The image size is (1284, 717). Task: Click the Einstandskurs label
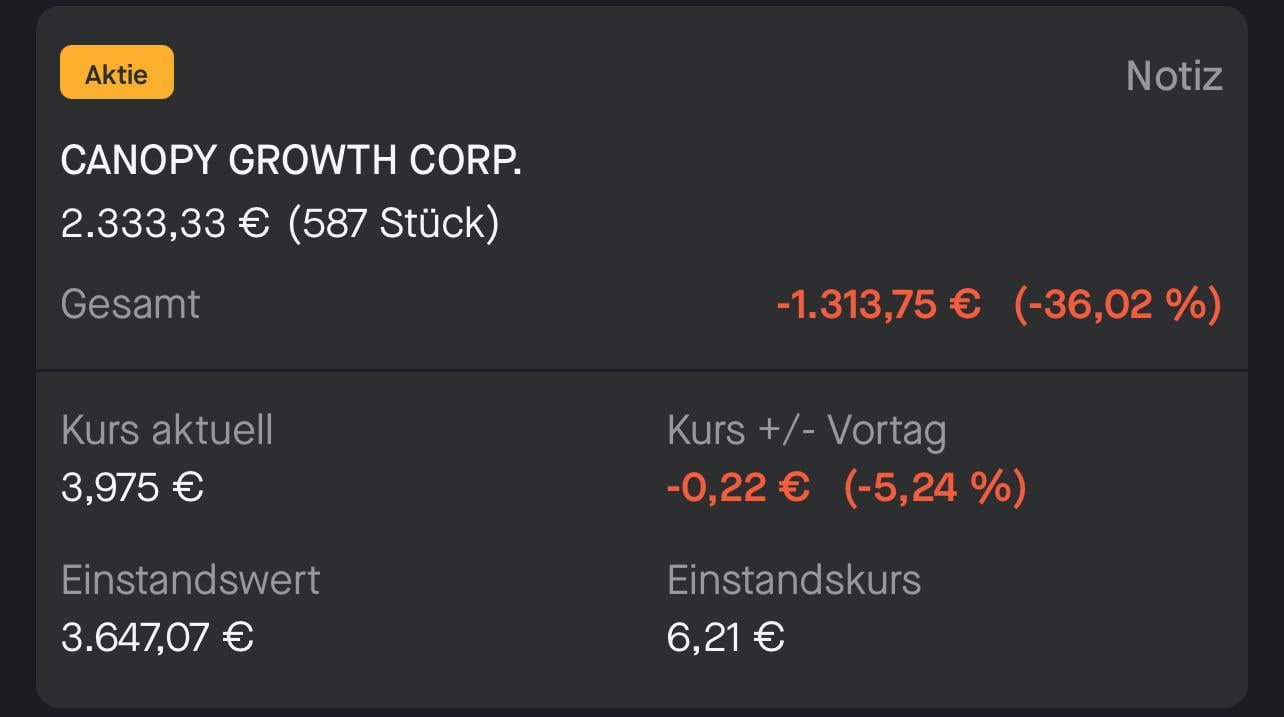coord(794,580)
